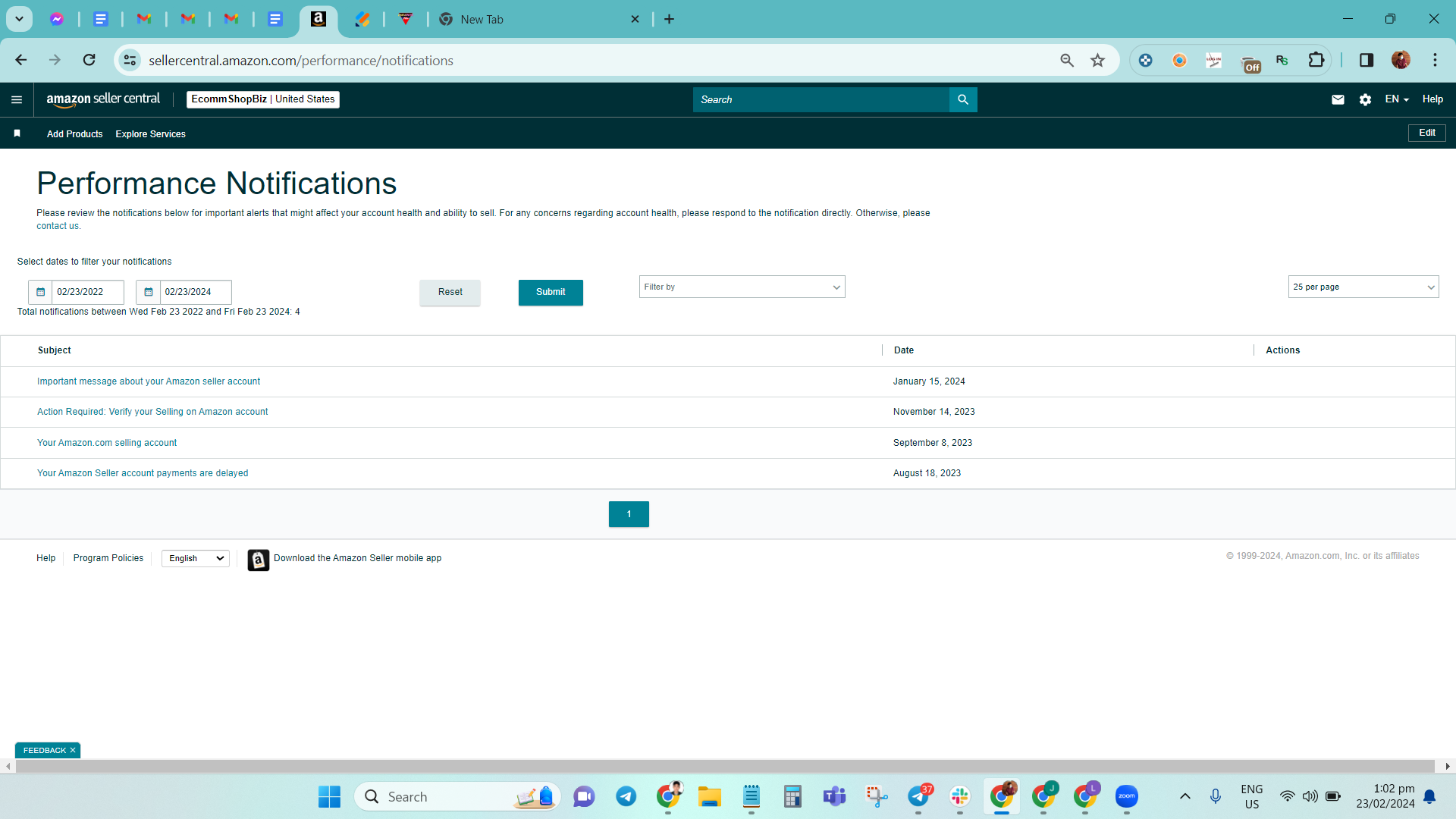Open the Seller Central hamburger menu
The height and width of the screenshot is (819, 1456).
tap(17, 99)
